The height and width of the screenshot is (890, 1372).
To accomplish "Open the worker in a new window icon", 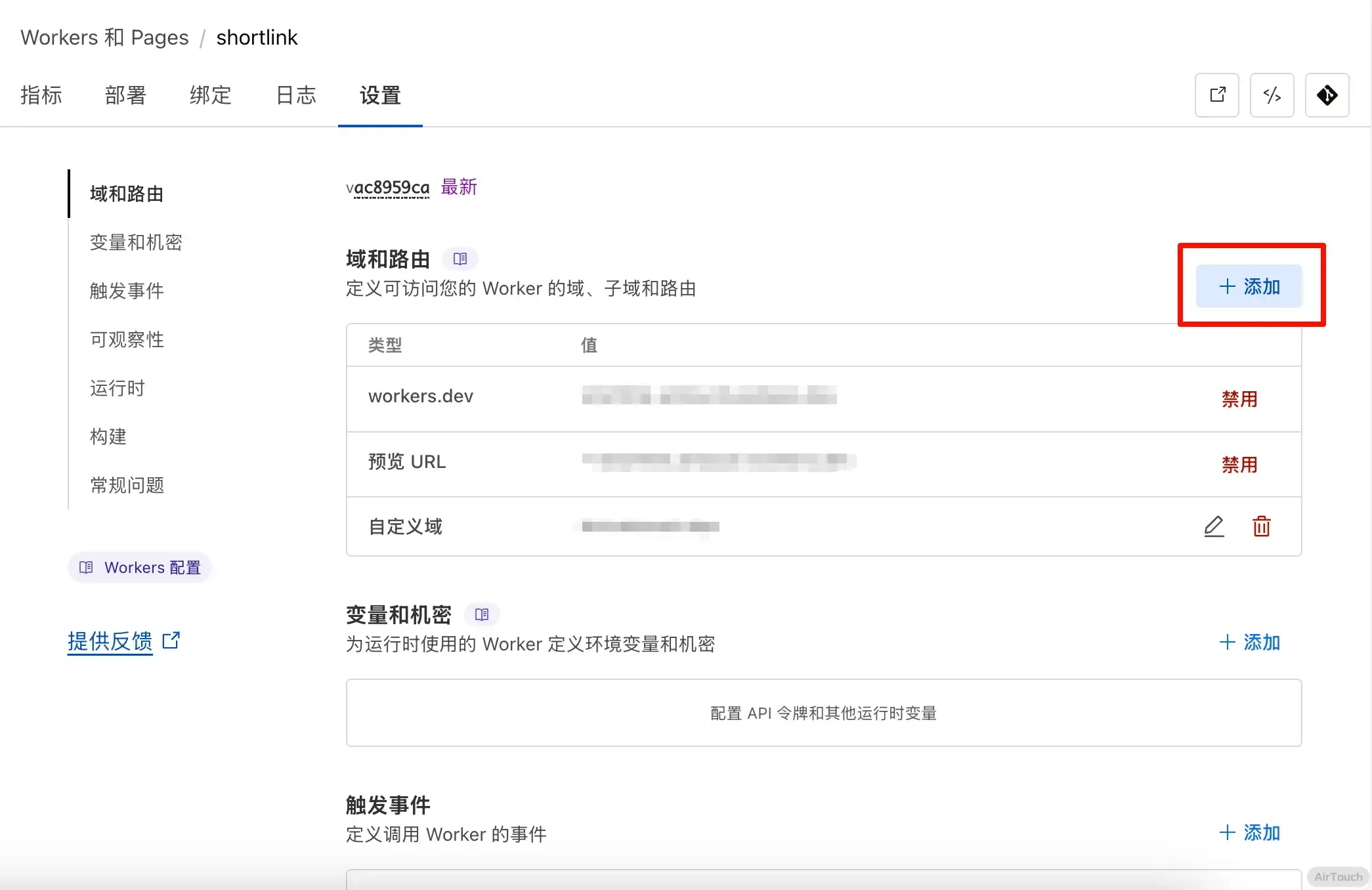I will coord(1216,95).
